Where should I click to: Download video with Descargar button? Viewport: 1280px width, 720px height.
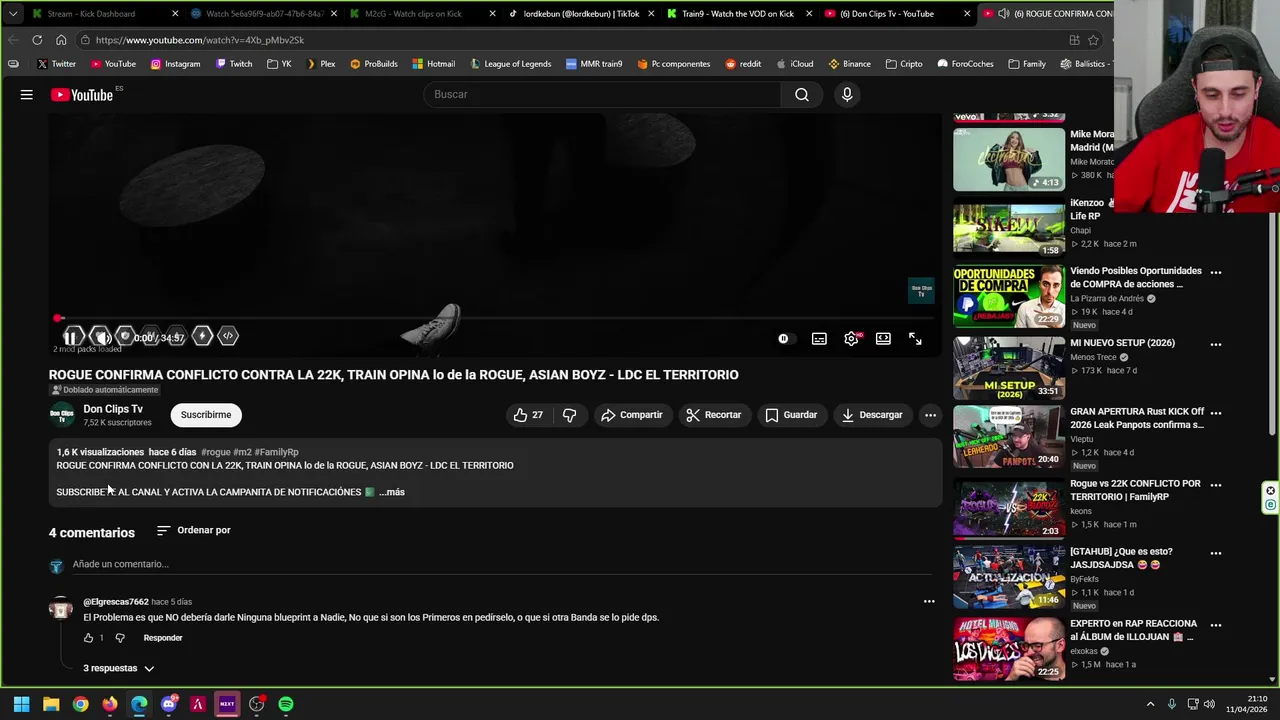click(872, 415)
